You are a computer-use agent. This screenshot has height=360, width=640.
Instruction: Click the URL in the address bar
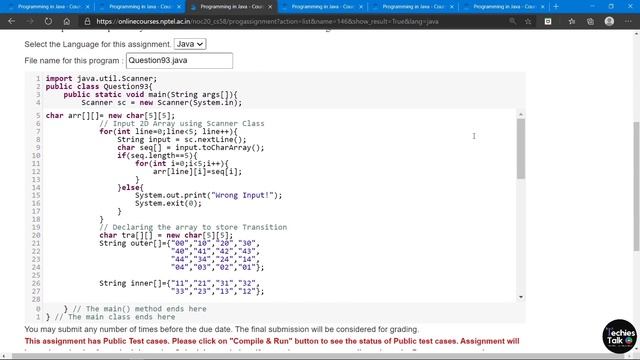267,21
